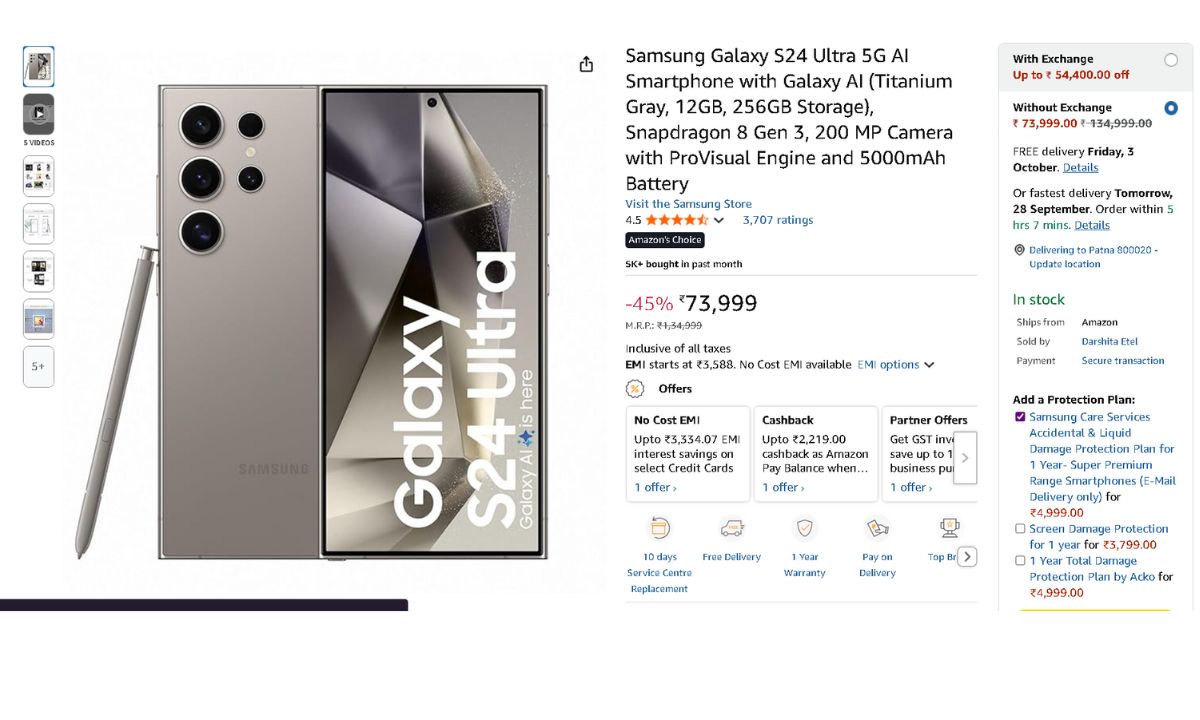Uncheck Samsung Care Services protection plan
Image resolution: width=1200 pixels, height=720 pixels.
(x=1020, y=417)
